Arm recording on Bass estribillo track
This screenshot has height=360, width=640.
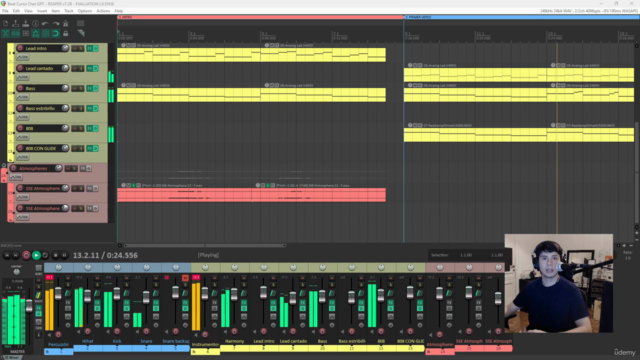(x=20, y=108)
